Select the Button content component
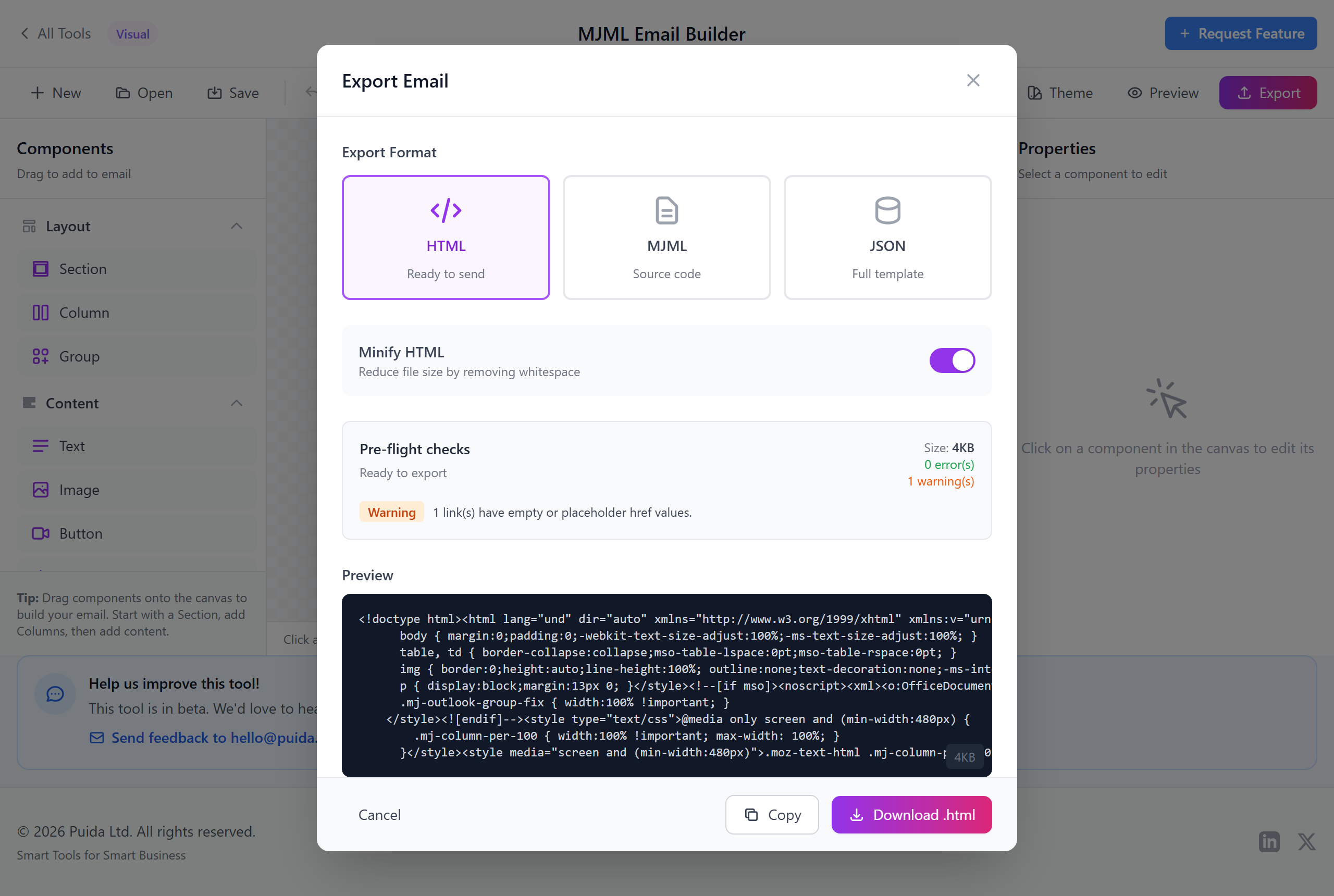The image size is (1334, 896). (80, 533)
